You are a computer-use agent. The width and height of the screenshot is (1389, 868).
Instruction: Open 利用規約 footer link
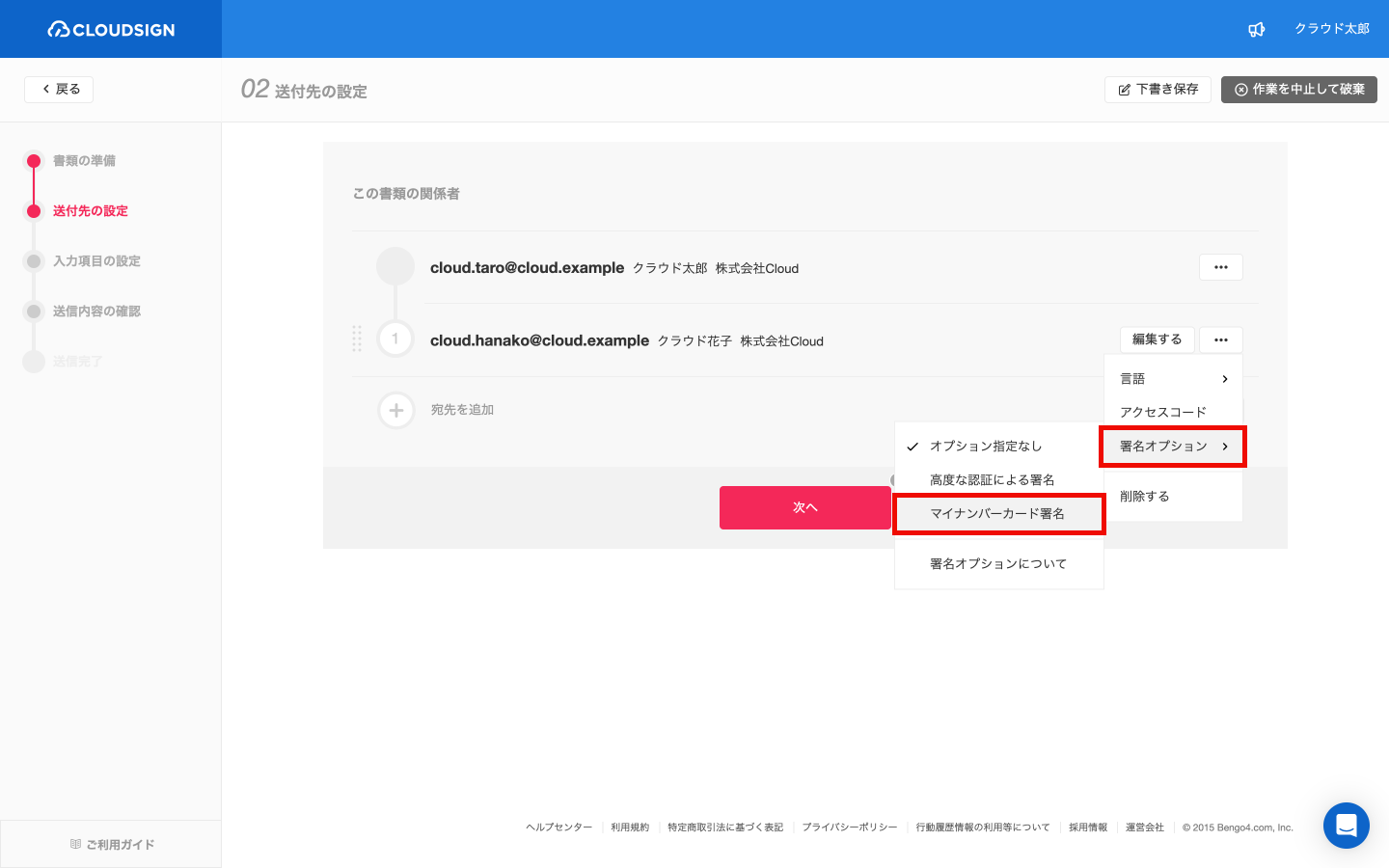pos(630,827)
